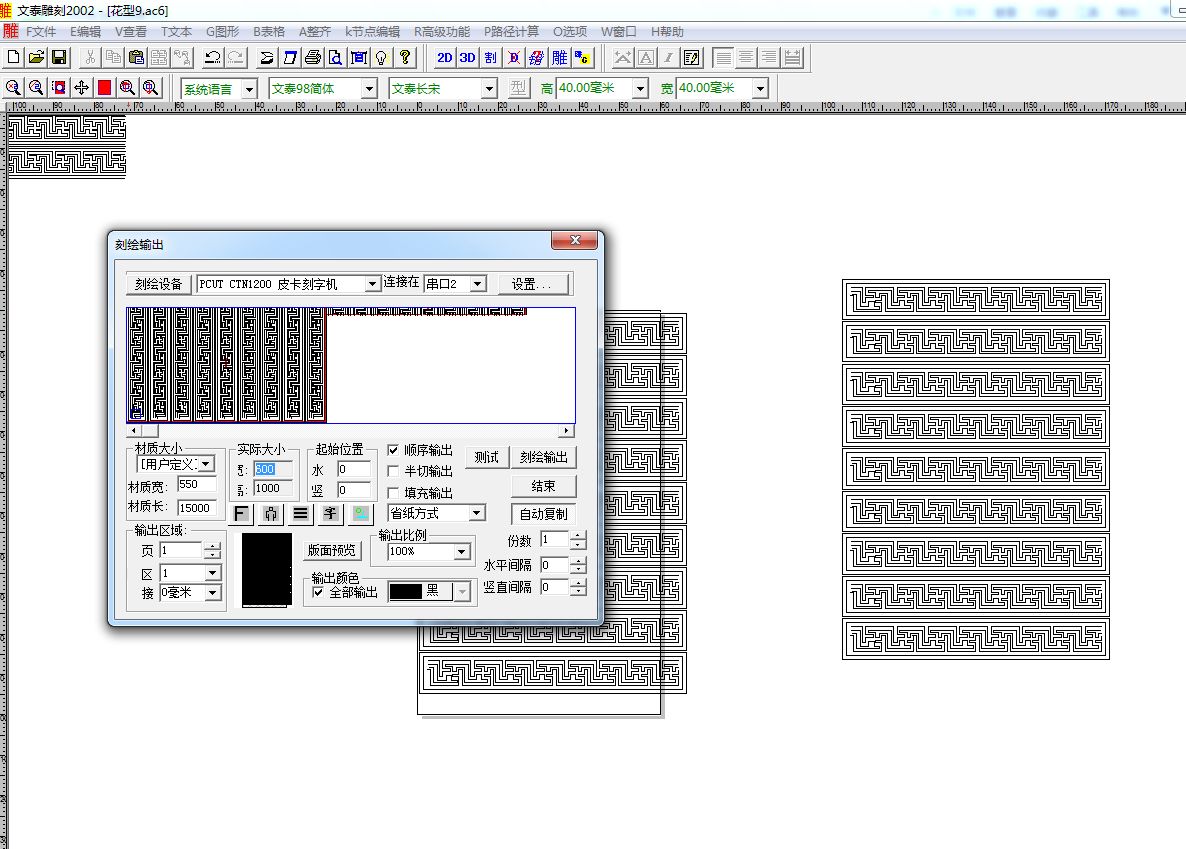
Task: Click the open folder toolbar icon
Action: [37, 58]
